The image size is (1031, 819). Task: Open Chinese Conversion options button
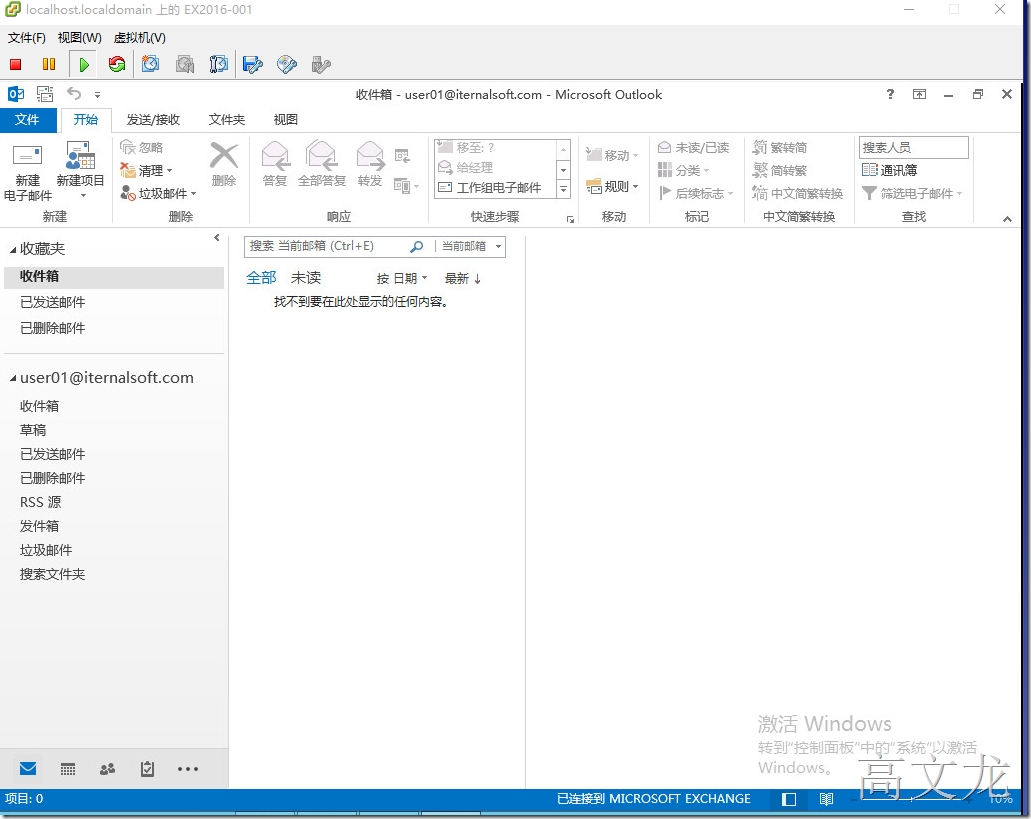(x=798, y=194)
